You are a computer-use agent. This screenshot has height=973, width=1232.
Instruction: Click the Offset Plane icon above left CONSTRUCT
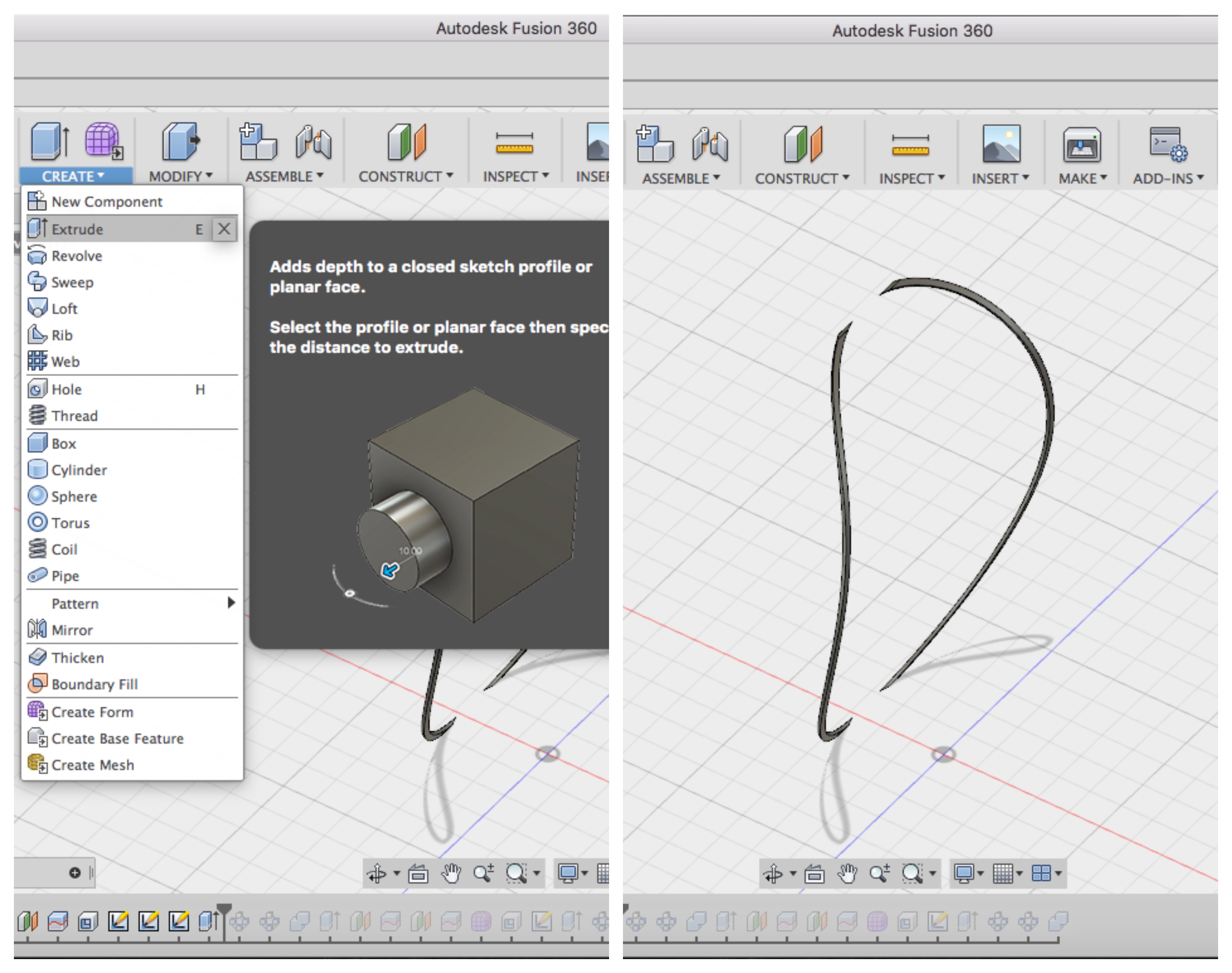click(x=407, y=142)
